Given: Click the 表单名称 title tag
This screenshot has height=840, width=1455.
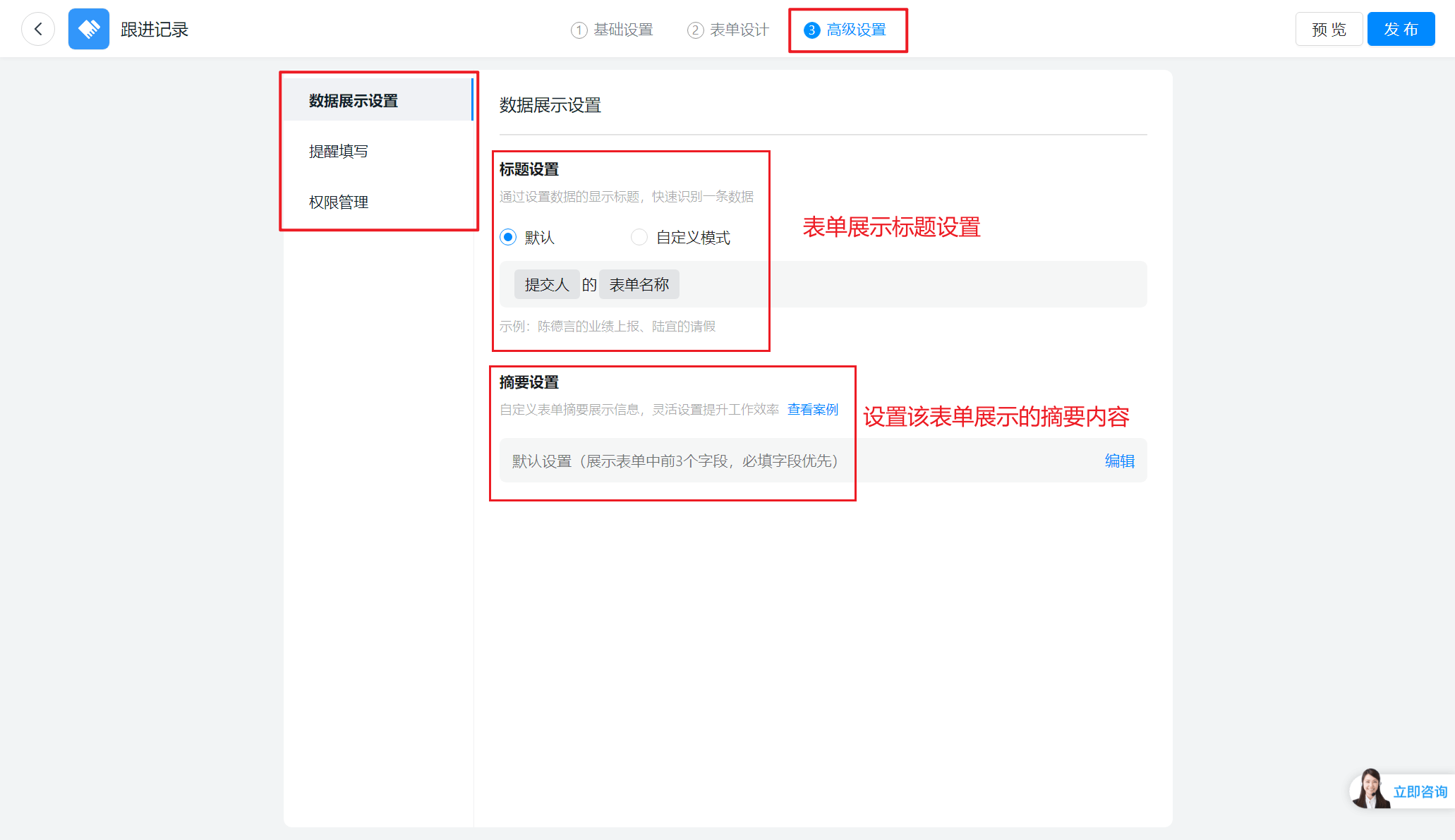Looking at the screenshot, I should pos(639,285).
